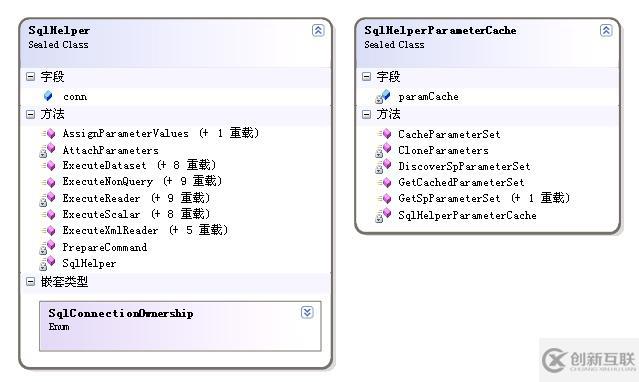The image size is (639, 382).
Task: Collapse the SqlHelper class box chevron
Action: point(318,30)
